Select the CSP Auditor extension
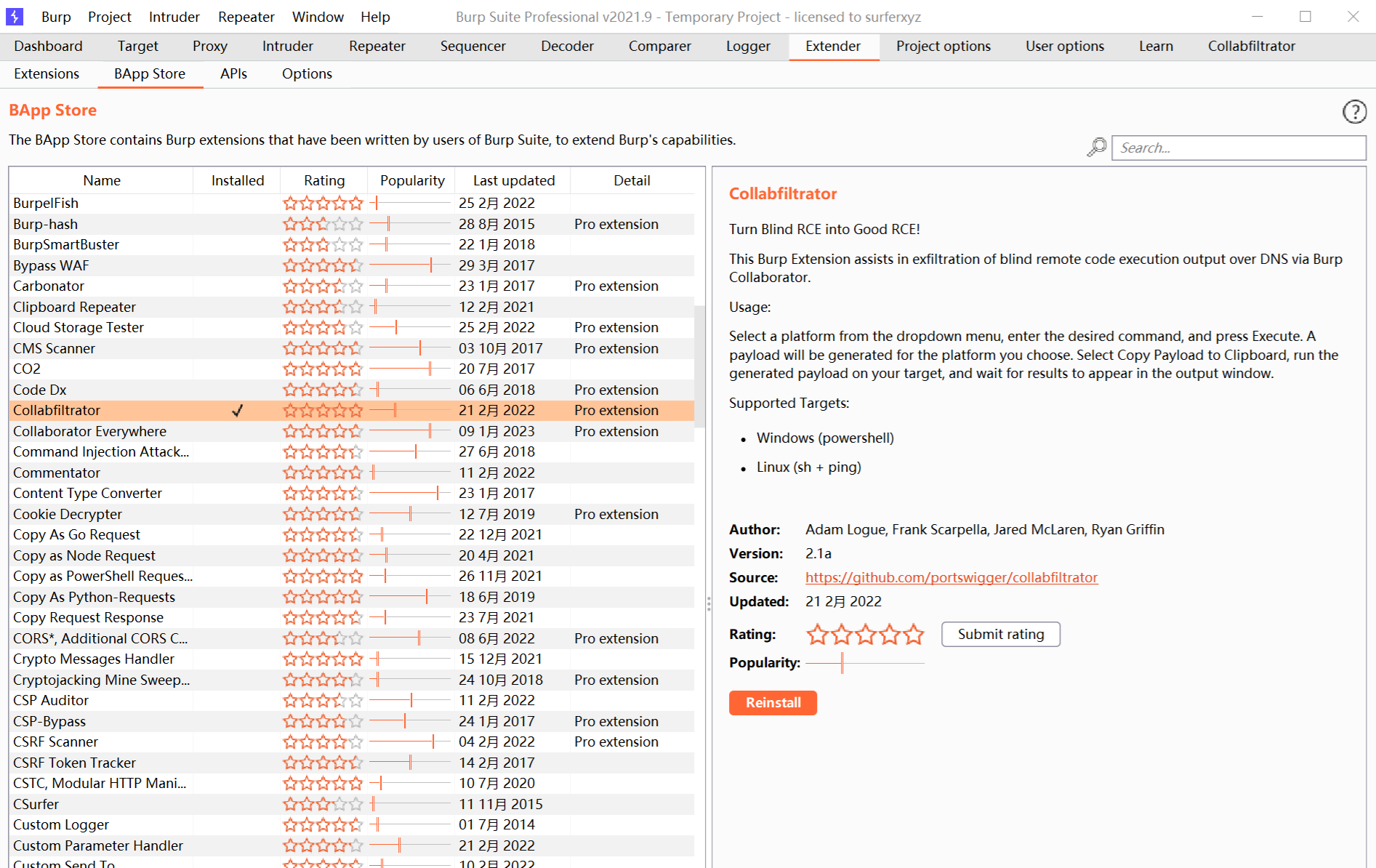The height and width of the screenshot is (868, 1376). coord(352,701)
